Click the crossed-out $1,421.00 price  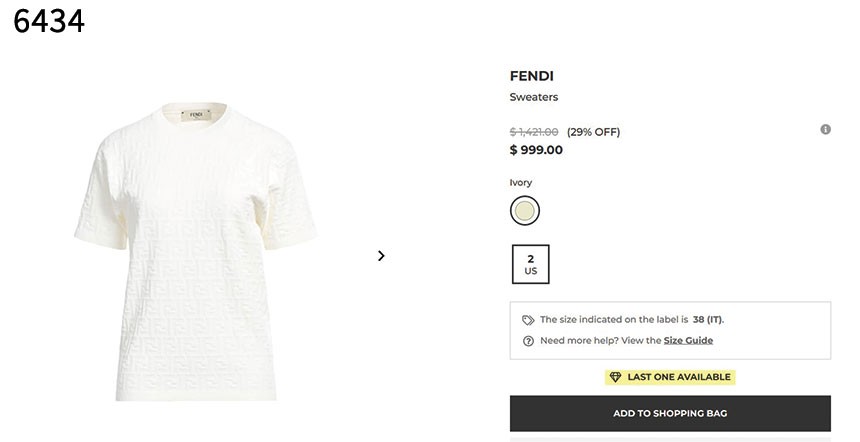pyautogui.click(x=534, y=132)
